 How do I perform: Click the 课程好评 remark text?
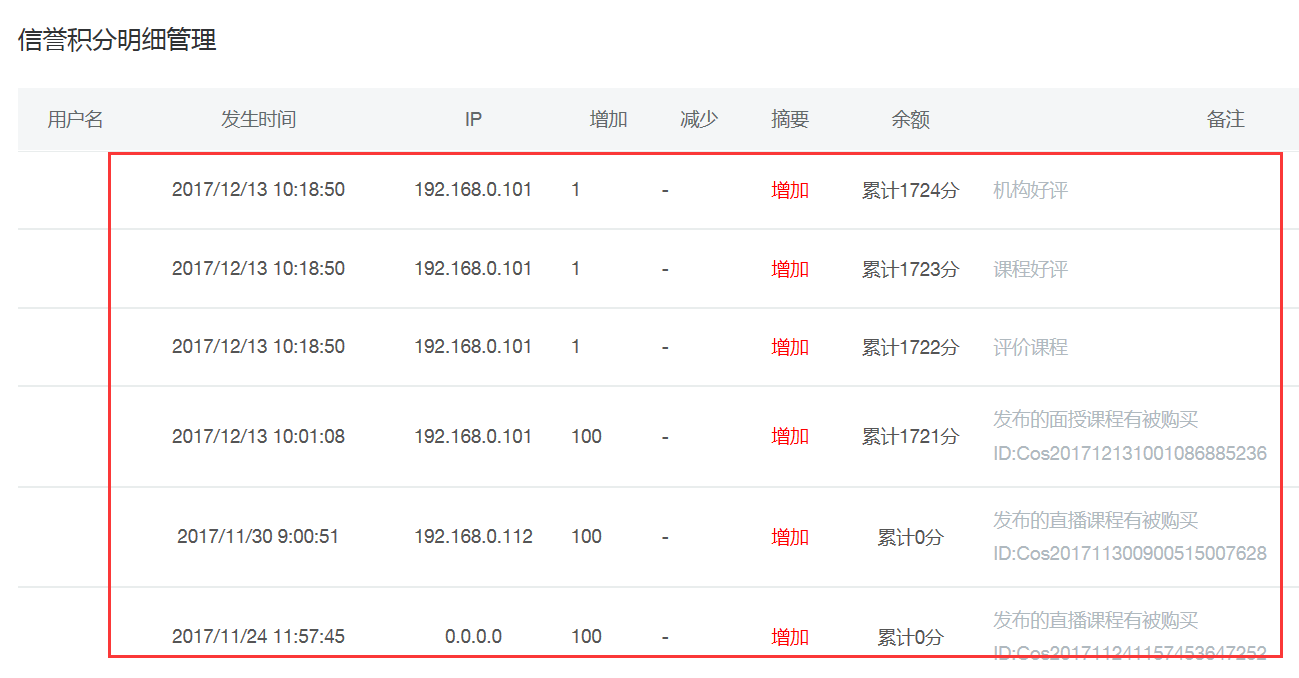pyautogui.click(x=1030, y=269)
